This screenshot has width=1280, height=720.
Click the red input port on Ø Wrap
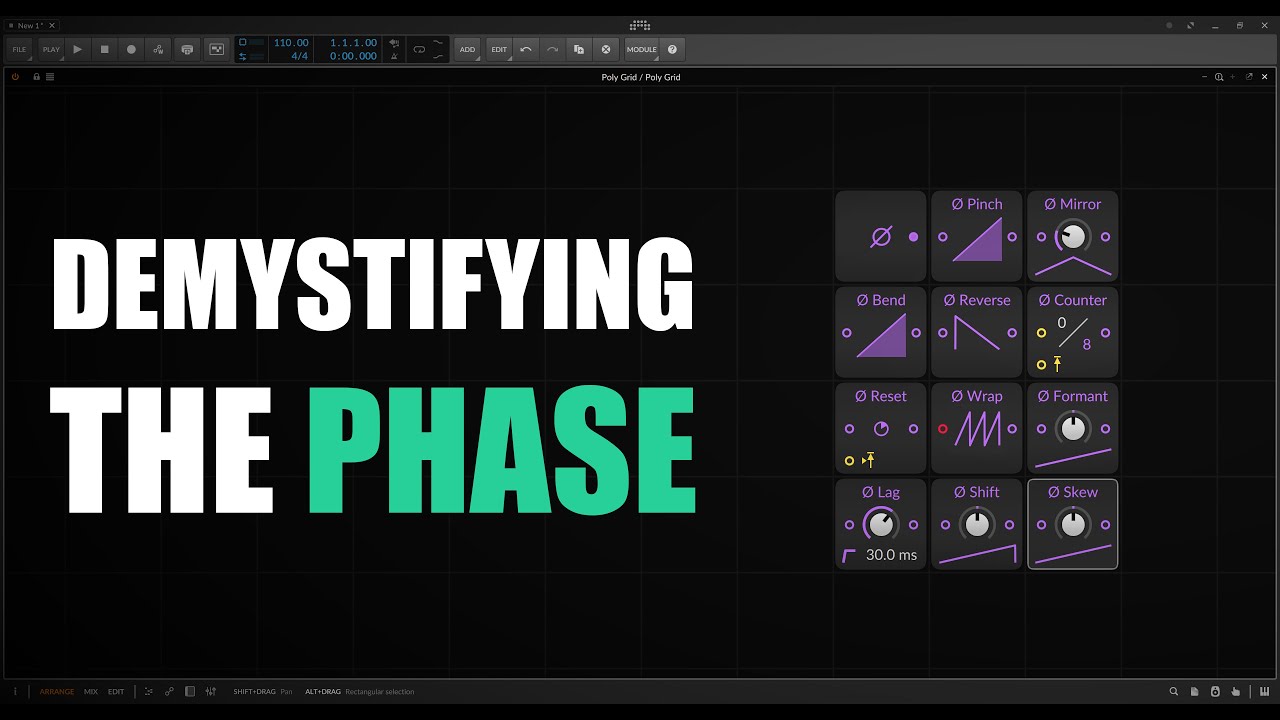point(943,429)
